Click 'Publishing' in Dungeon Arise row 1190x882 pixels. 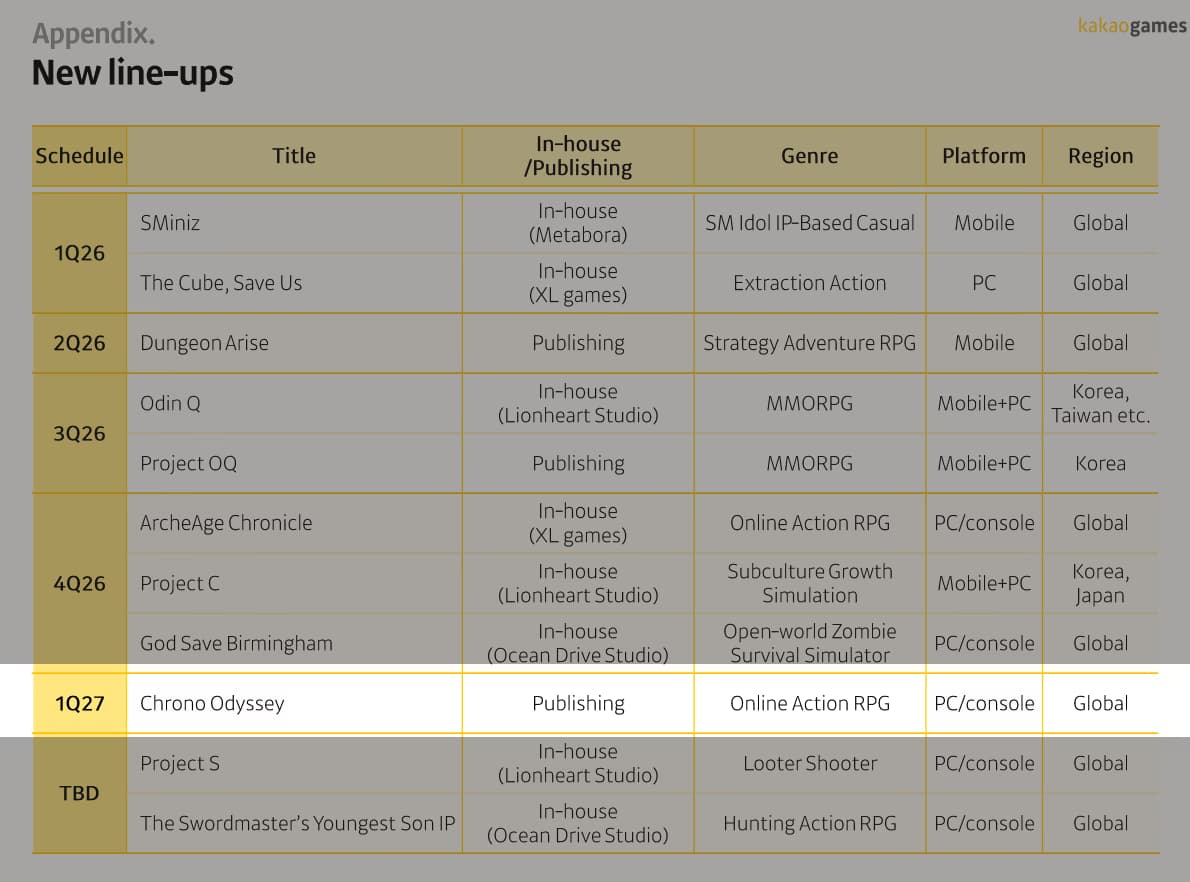[x=578, y=343]
